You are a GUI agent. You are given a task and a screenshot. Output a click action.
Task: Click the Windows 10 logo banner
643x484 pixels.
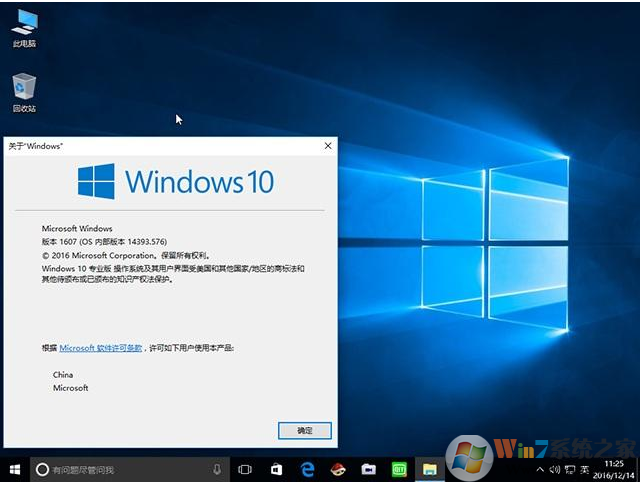tap(175, 182)
